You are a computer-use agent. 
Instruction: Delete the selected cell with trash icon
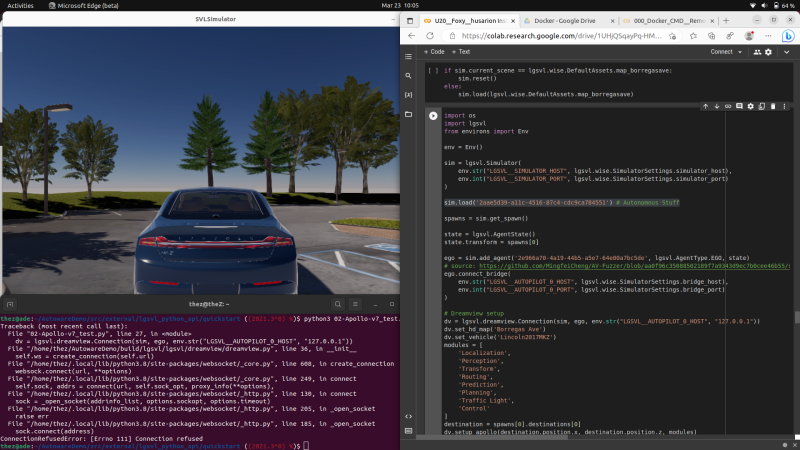click(773, 105)
